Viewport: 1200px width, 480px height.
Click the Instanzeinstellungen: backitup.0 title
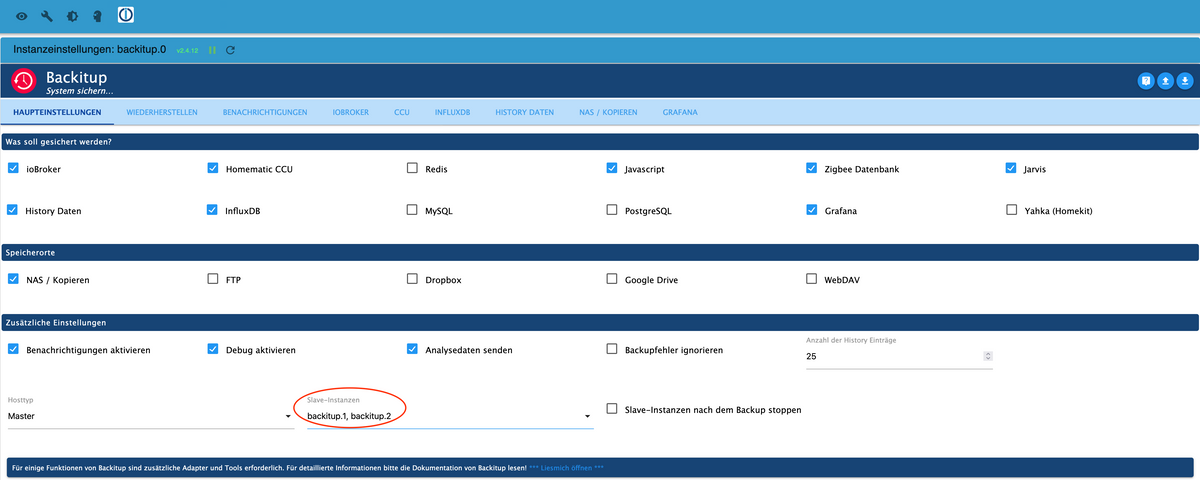[90, 48]
